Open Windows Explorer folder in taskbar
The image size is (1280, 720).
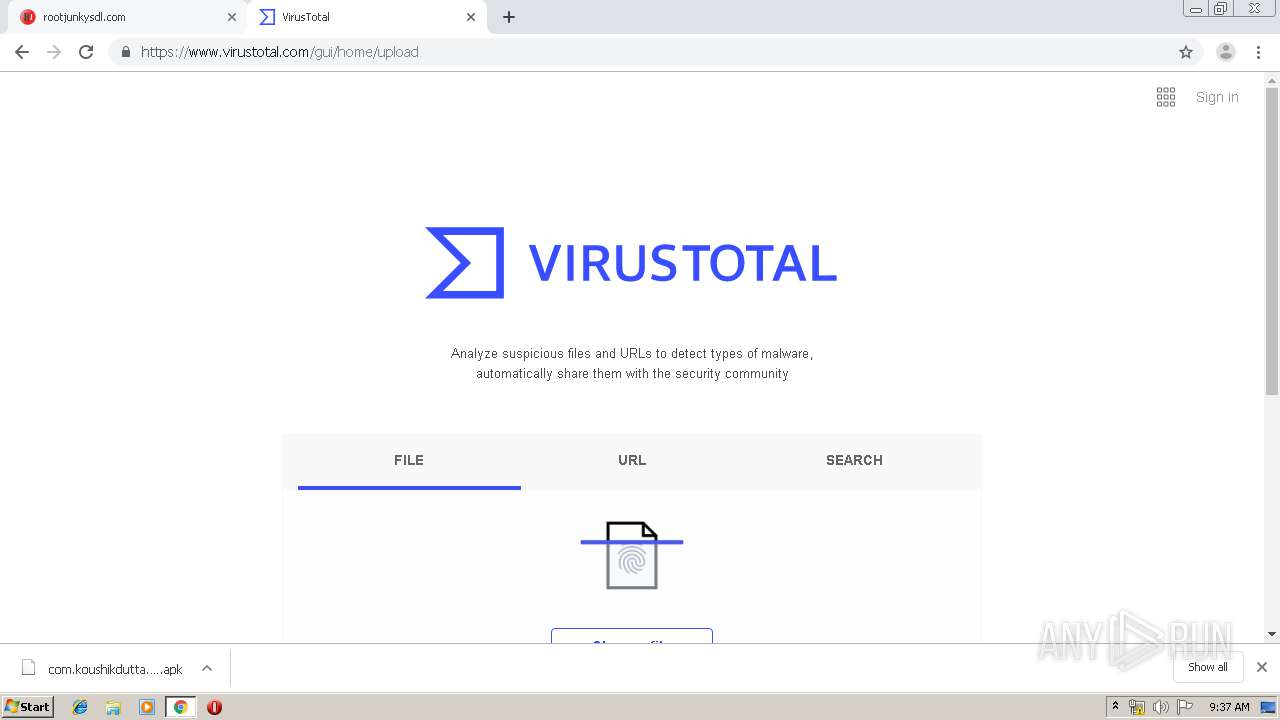point(113,707)
